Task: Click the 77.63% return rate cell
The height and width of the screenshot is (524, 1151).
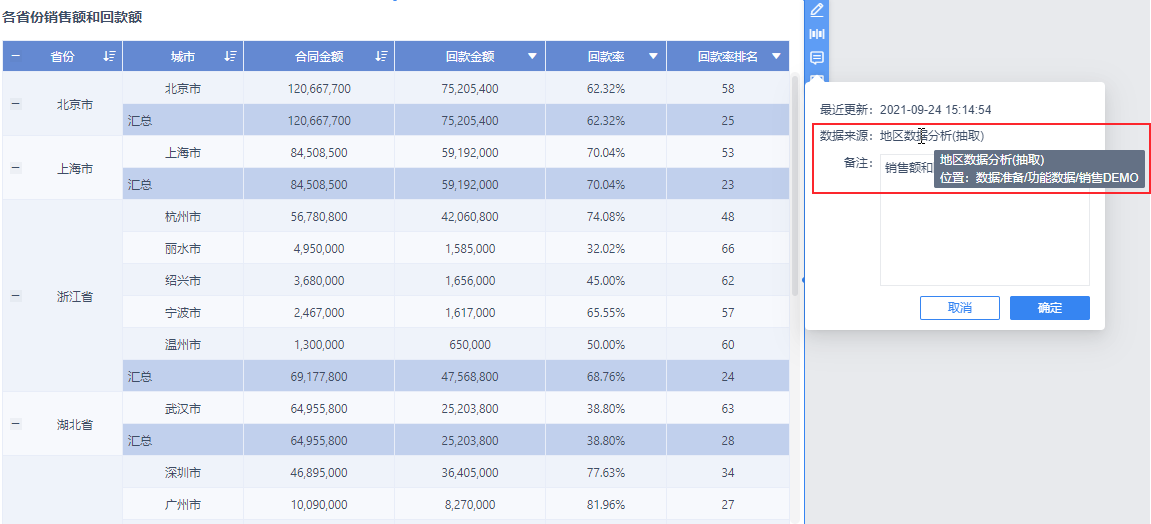Action: pos(606,473)
